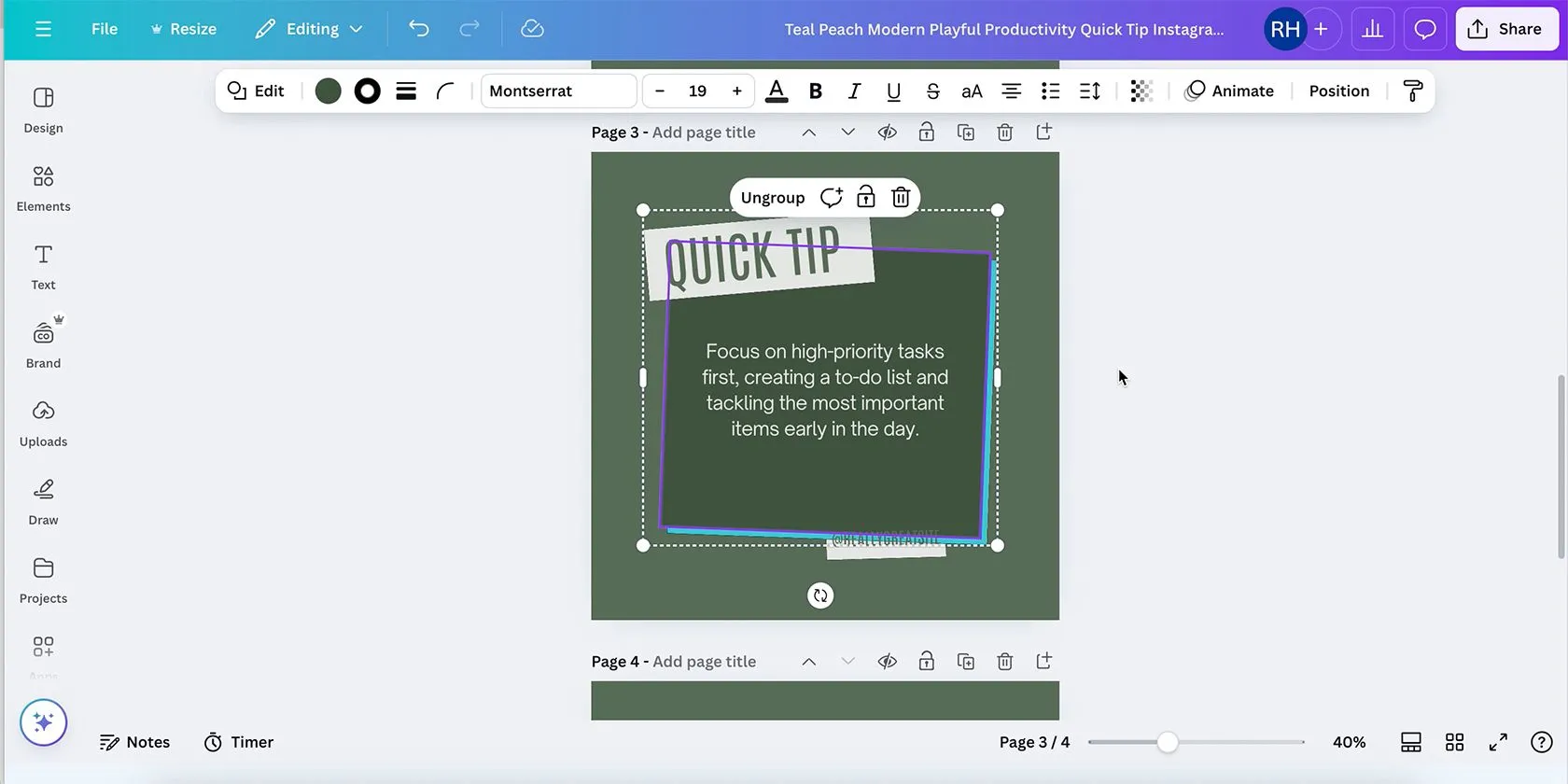Delete the selected group using the trash icon
1568x784 pixels.
point(901,197)
